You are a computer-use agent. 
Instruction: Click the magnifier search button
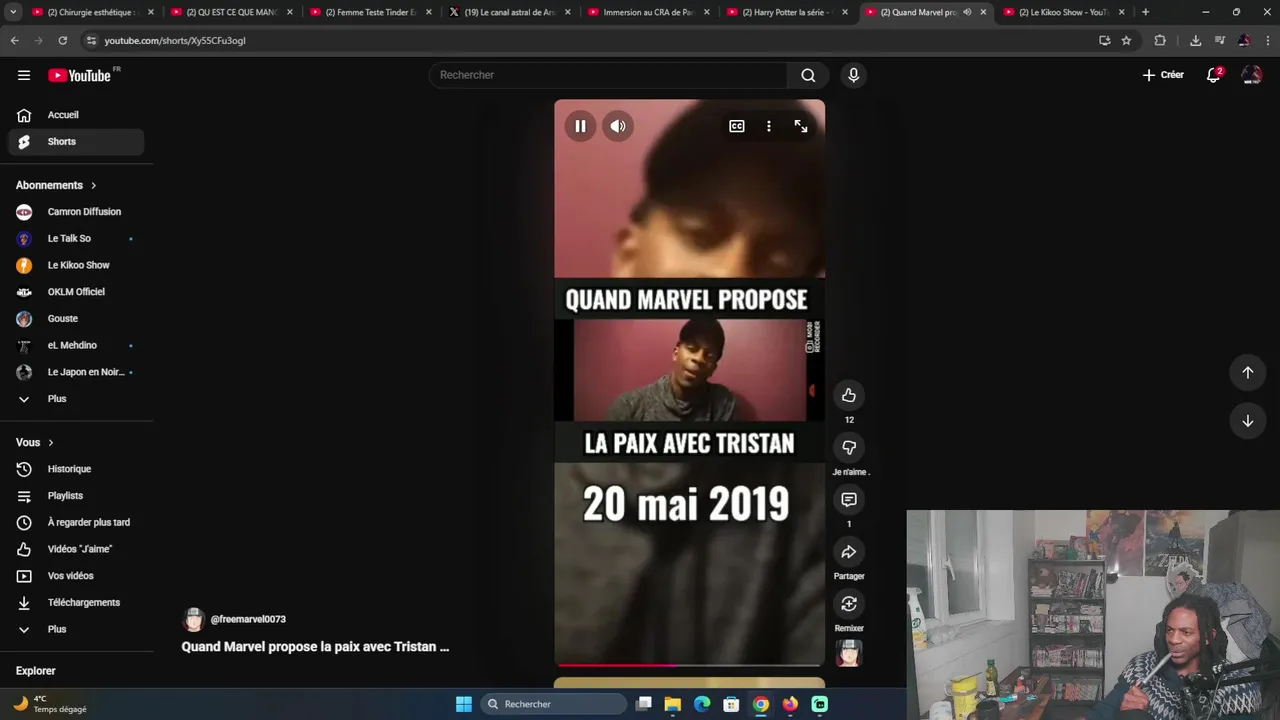click(808, 75)
